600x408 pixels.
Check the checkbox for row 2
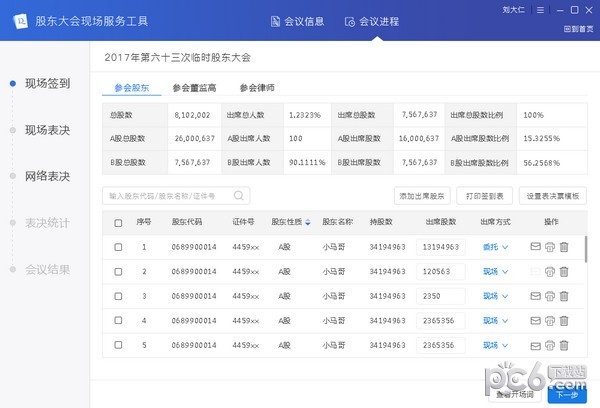click(x=118, y=271)
